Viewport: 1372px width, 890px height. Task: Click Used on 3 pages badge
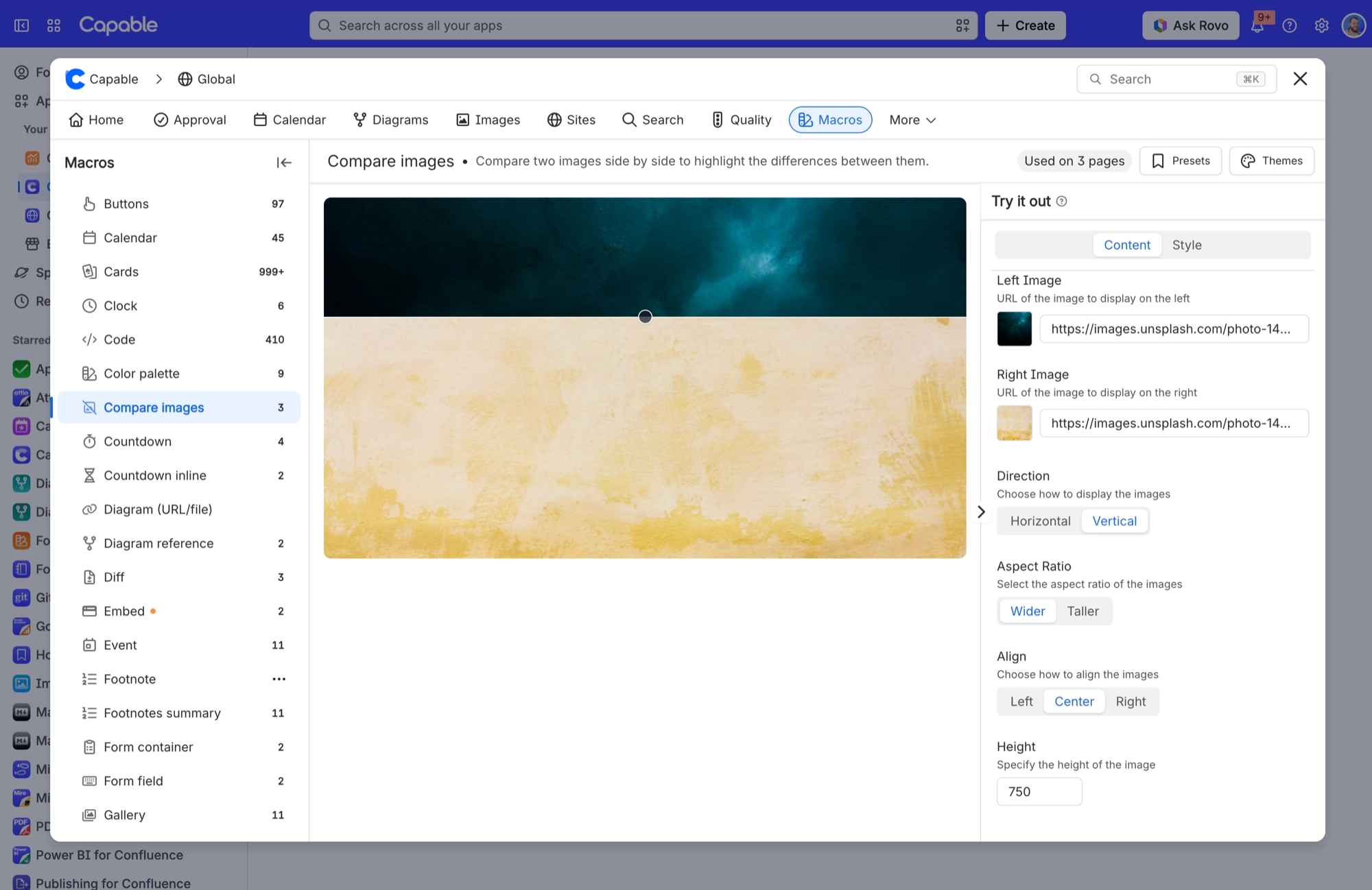click(1074, 161)
